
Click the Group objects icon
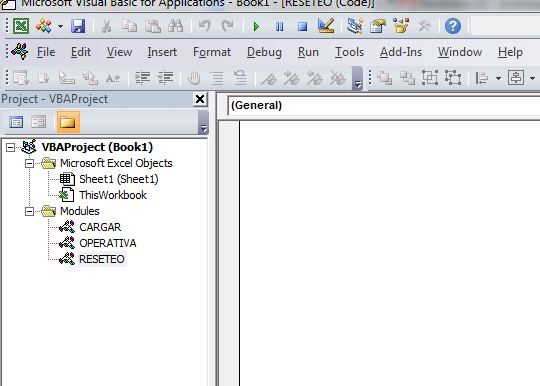[x=430, y=78]
